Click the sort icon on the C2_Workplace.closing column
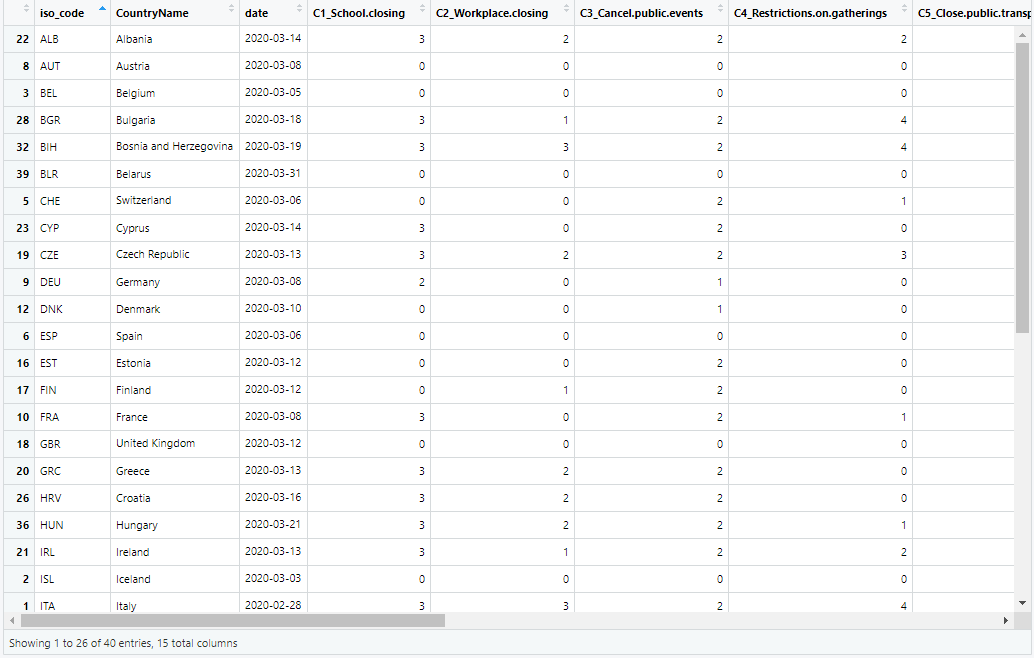 tap(566, 12)
